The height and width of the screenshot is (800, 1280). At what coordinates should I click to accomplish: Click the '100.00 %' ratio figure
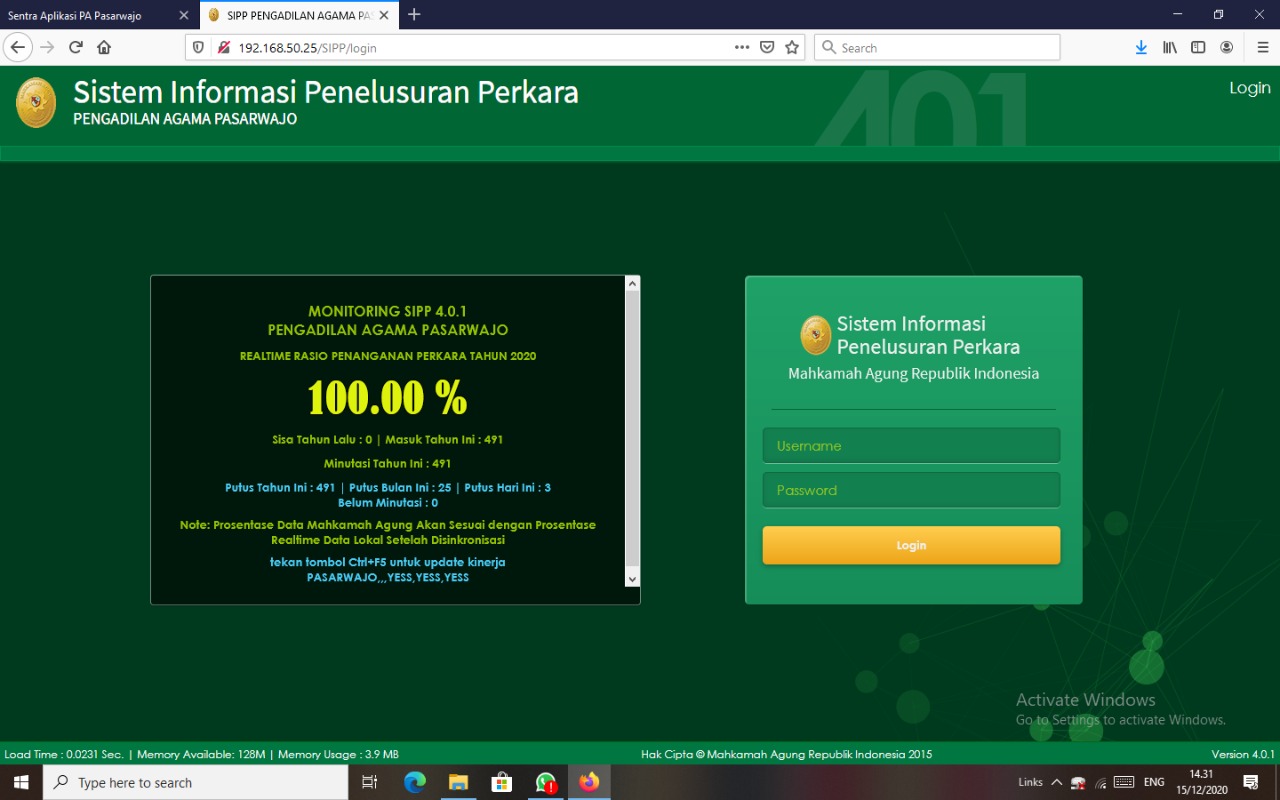[x=388, y=398]
